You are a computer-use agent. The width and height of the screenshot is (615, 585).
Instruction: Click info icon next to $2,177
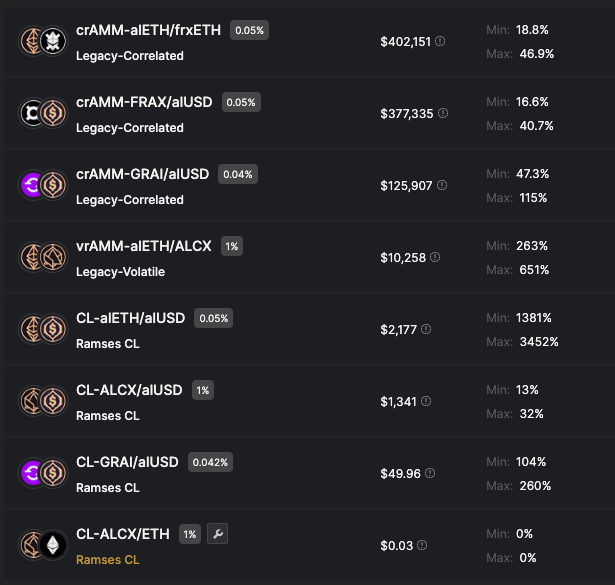coord(426,329)
